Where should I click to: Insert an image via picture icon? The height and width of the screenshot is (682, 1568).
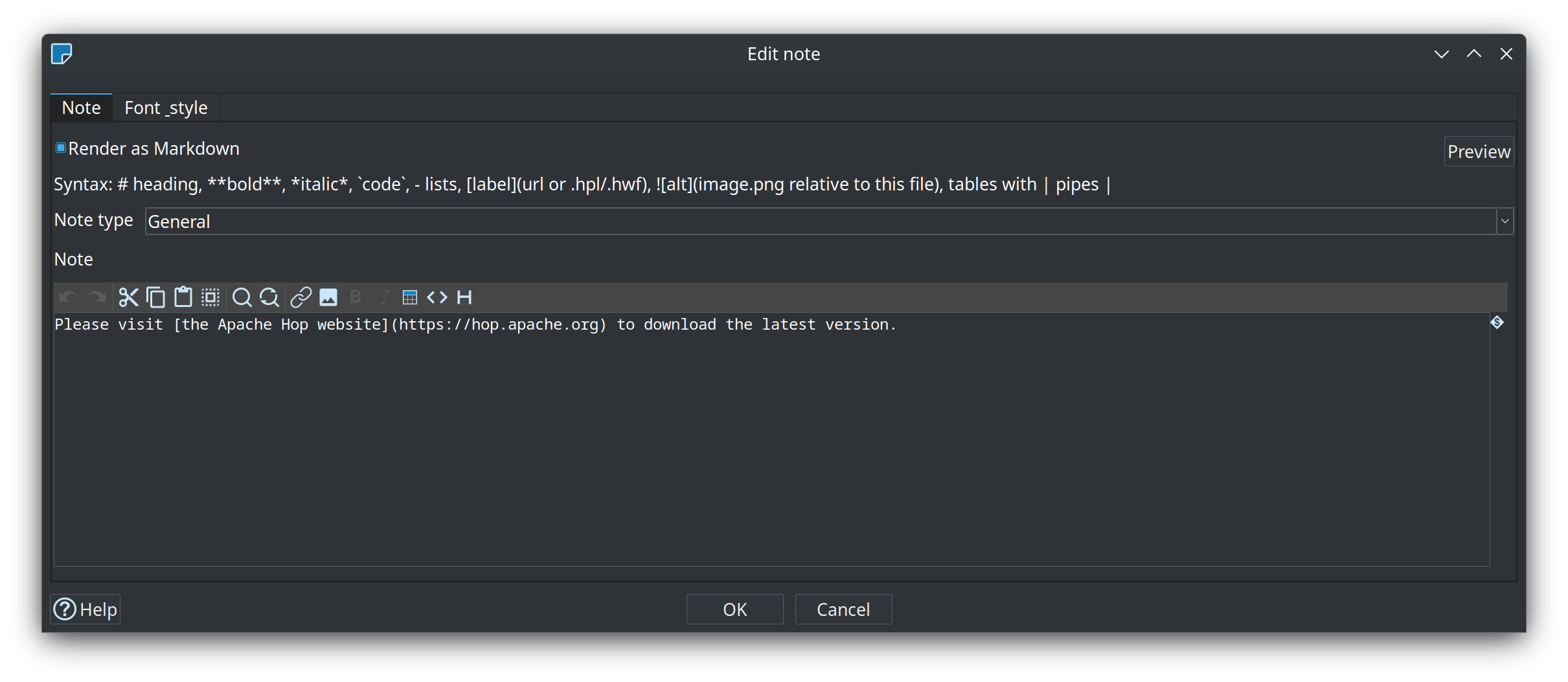point(328,297)
